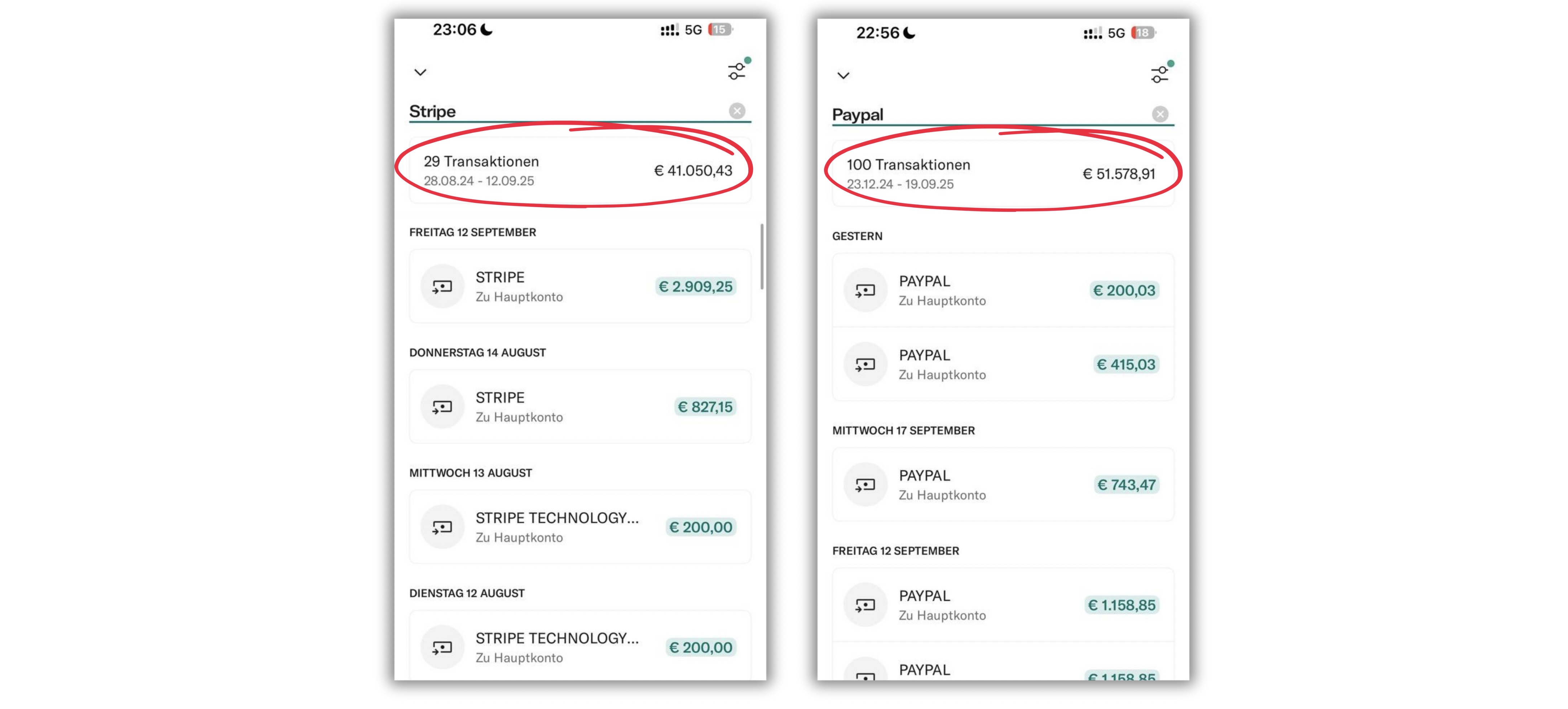Collapse the Paypal search screen with the chevron
The height and width of the screenshot is (709, 1568).
point(843,76)
